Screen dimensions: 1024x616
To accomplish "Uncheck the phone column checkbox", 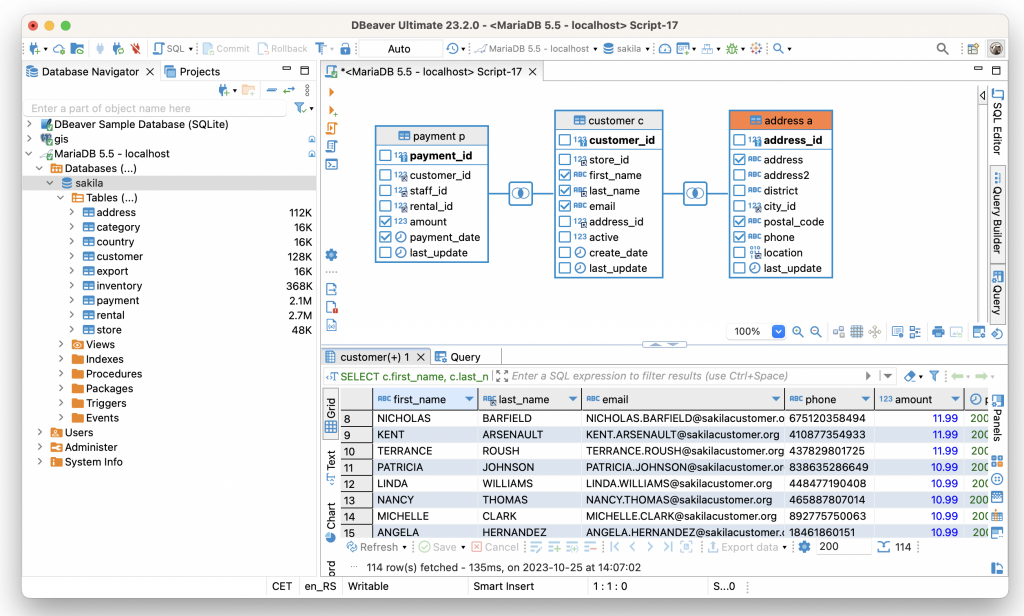I will click(x=739, y=237).
